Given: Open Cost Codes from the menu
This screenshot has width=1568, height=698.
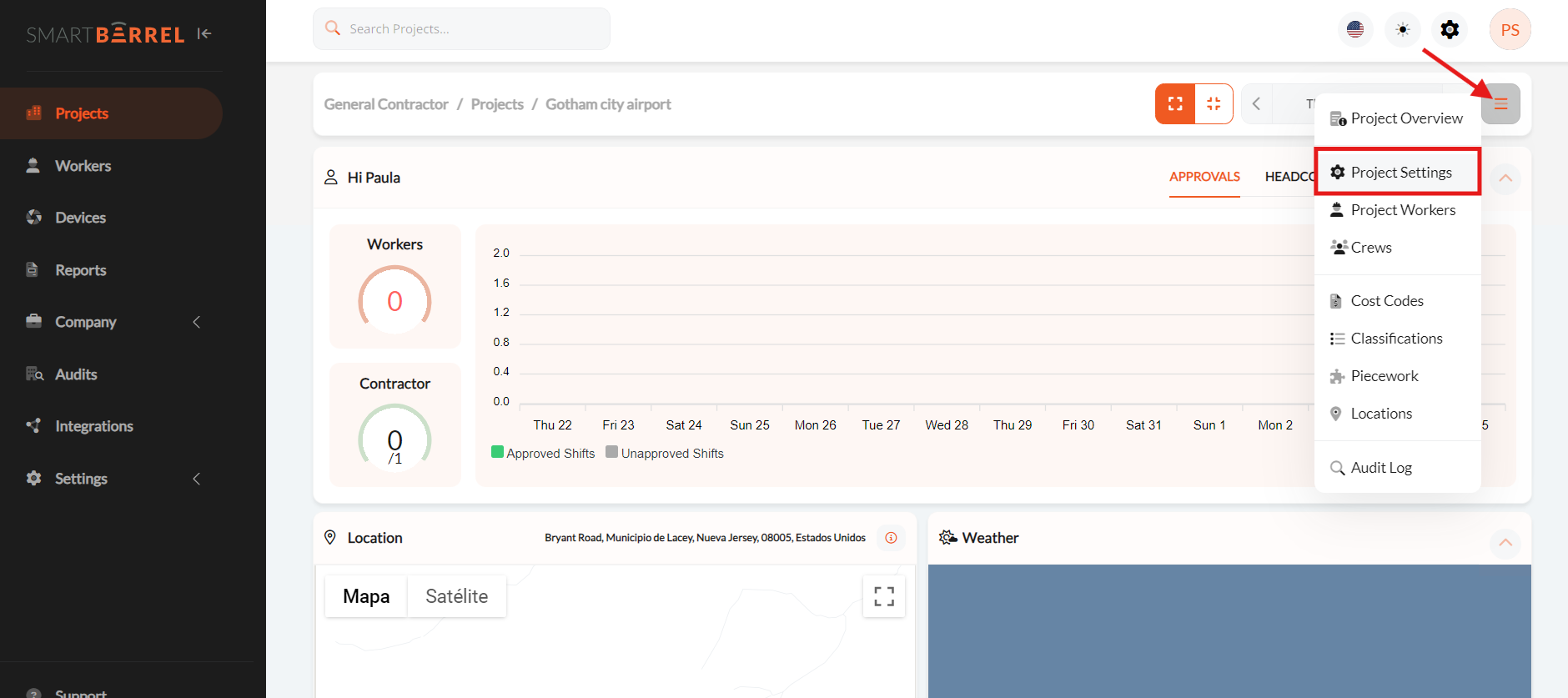Looking at the screenshot, I should coord(1386,301).
